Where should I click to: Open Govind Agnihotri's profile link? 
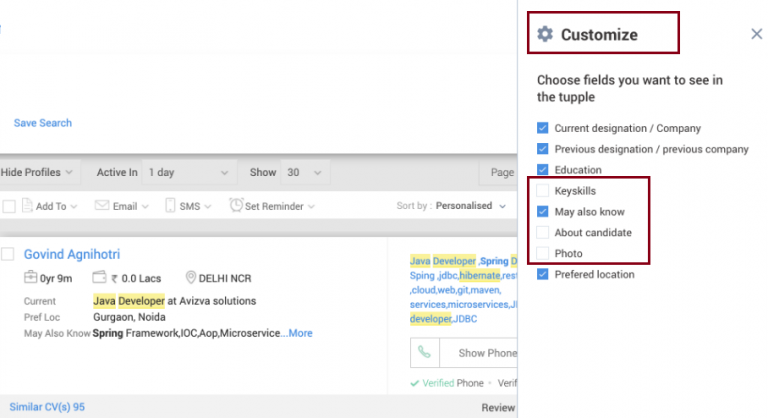(x=71, y=254)
